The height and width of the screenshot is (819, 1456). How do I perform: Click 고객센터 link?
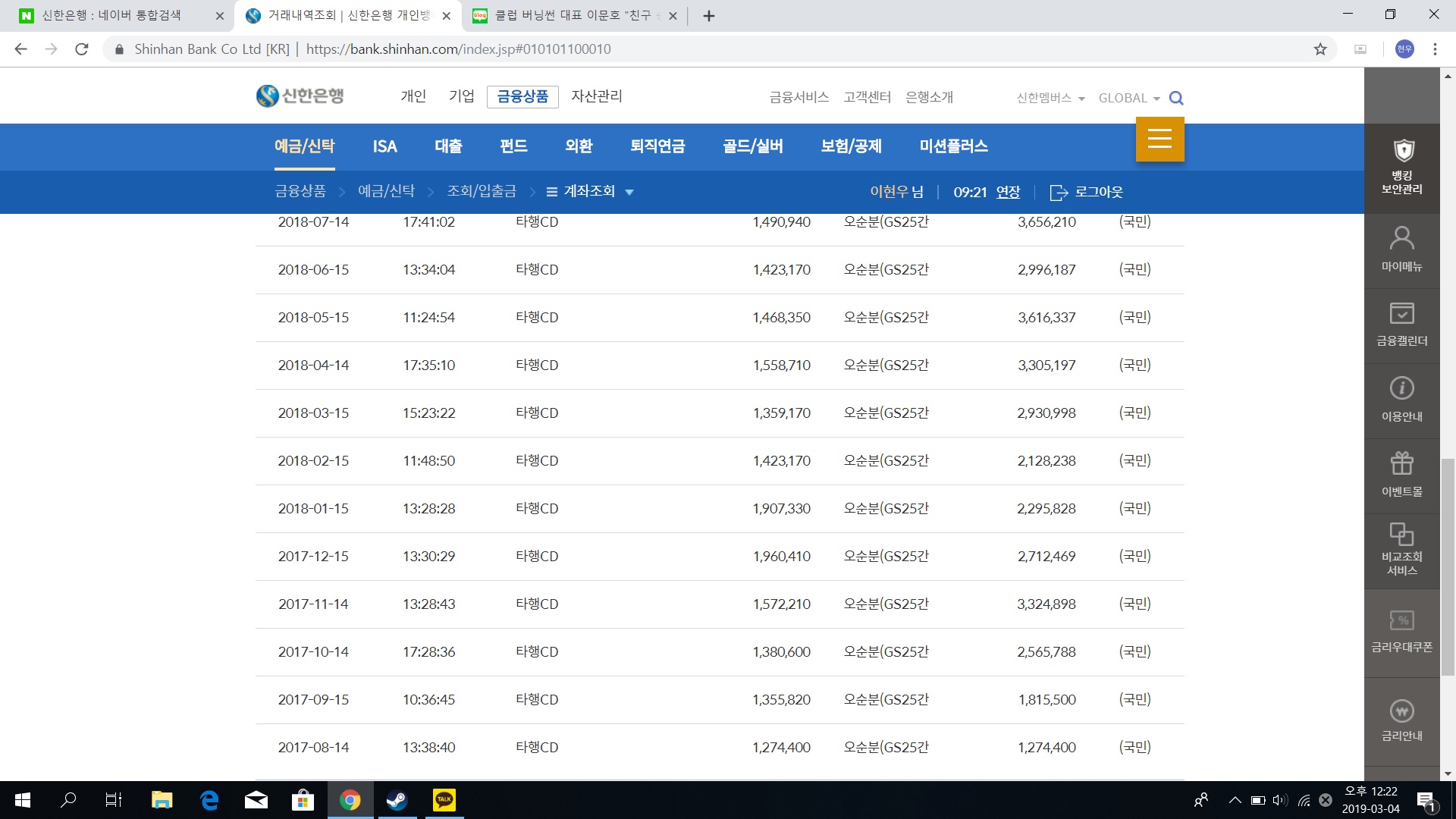pyautogui.click(x=868, y=97)
